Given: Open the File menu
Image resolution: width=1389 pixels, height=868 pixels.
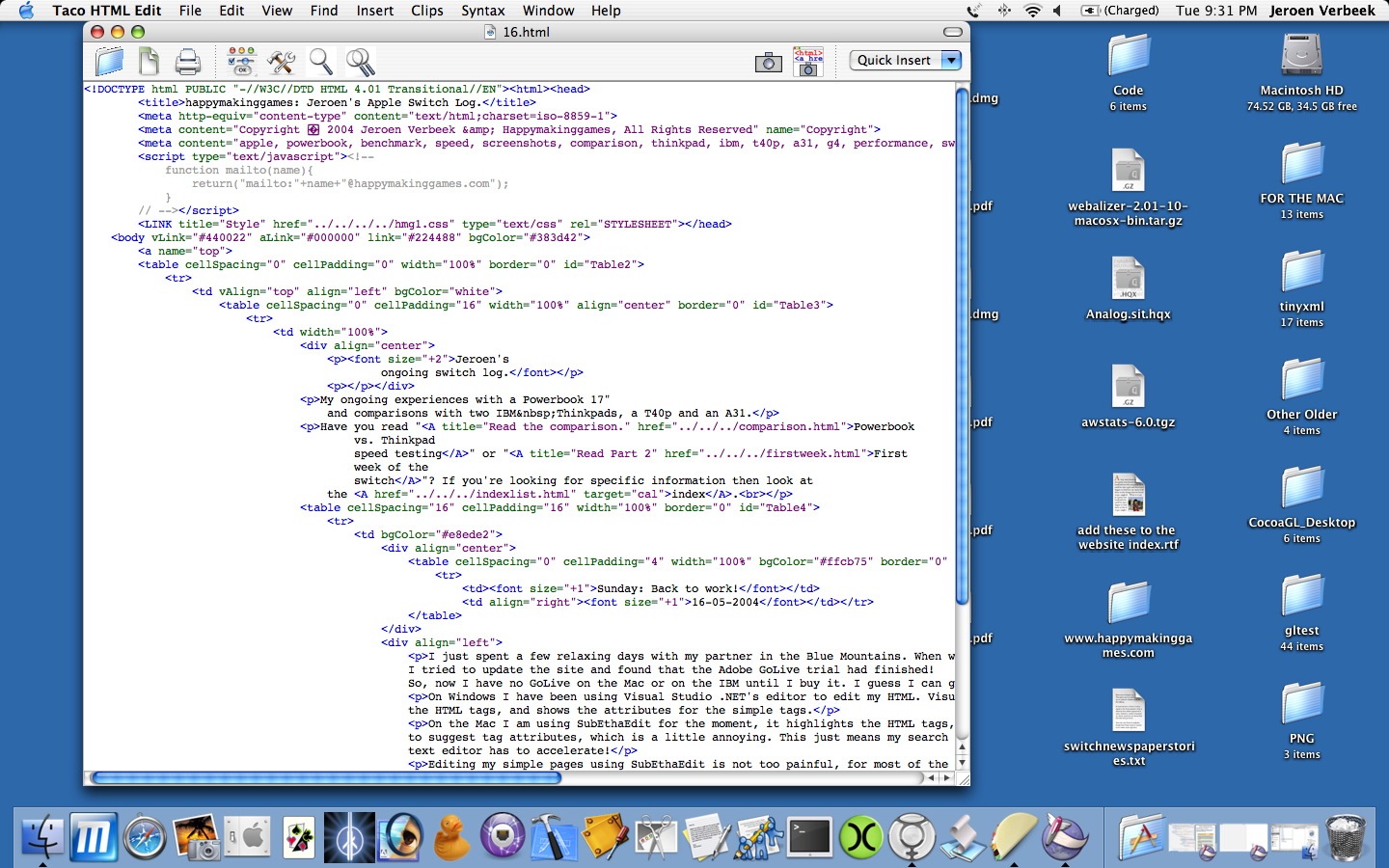Looking at the screenshot, I should click(x=190, y=11).
